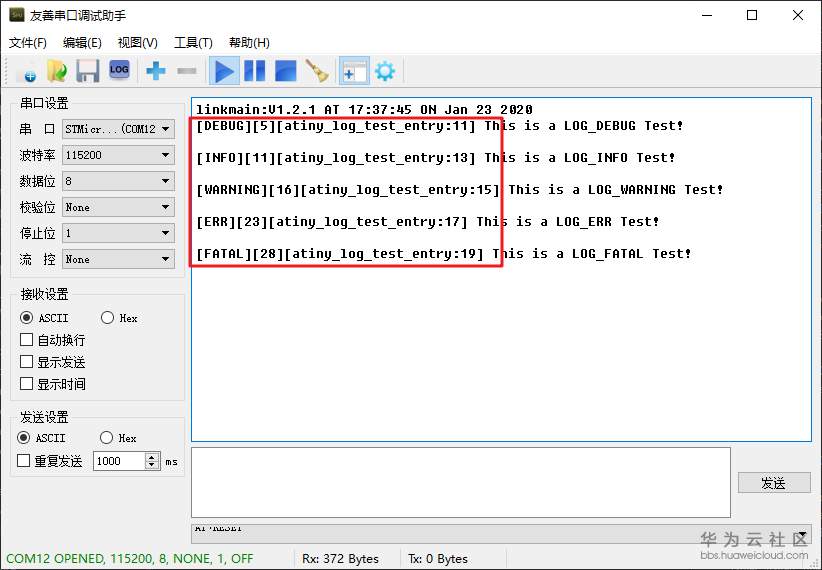This screenshot has width=822, height=570.
Task: Open the 编辑(E) menu
Action: tap(82, 42)
